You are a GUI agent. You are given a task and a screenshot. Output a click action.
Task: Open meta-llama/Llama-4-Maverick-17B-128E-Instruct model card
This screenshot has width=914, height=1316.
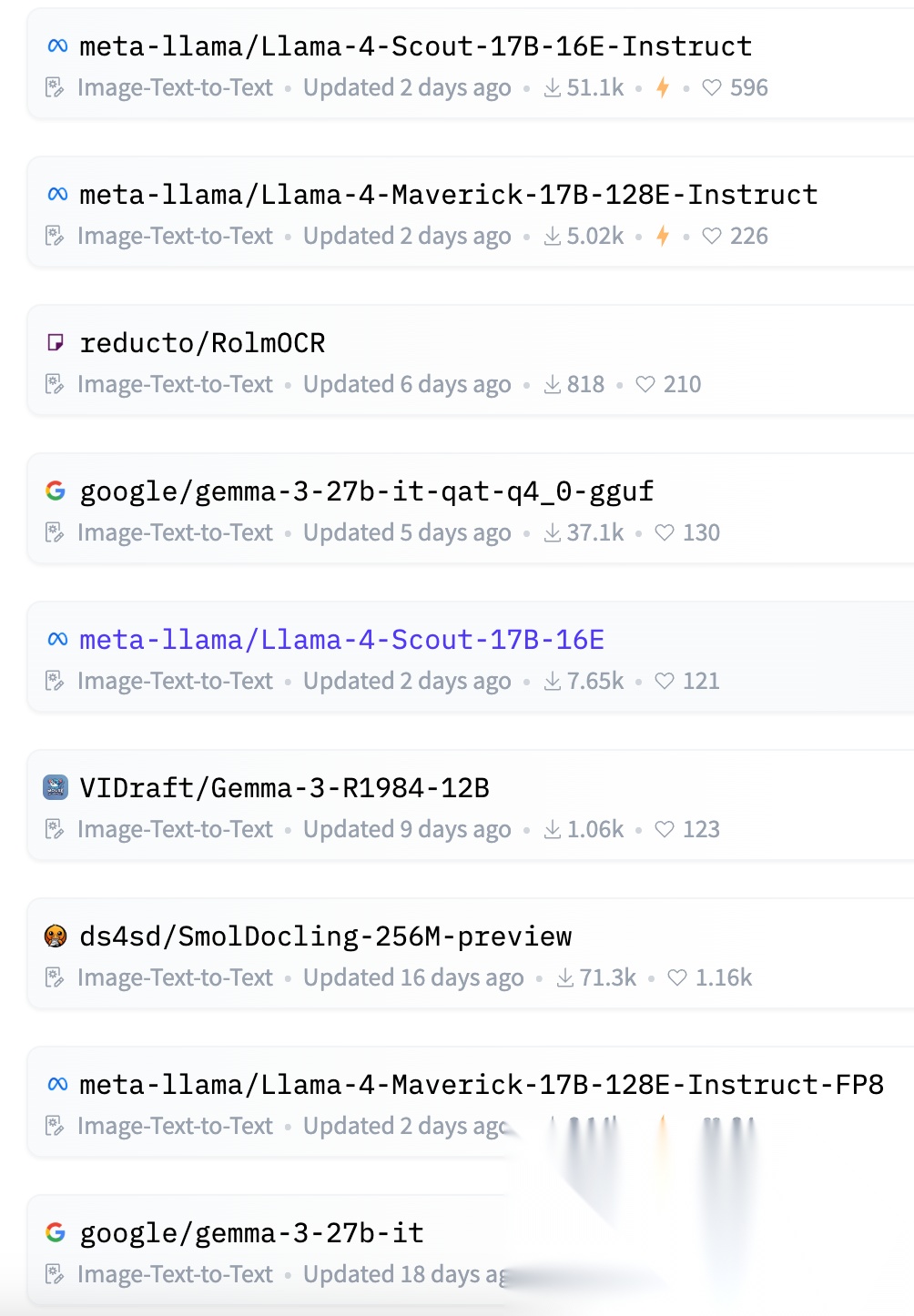[448, 195]
